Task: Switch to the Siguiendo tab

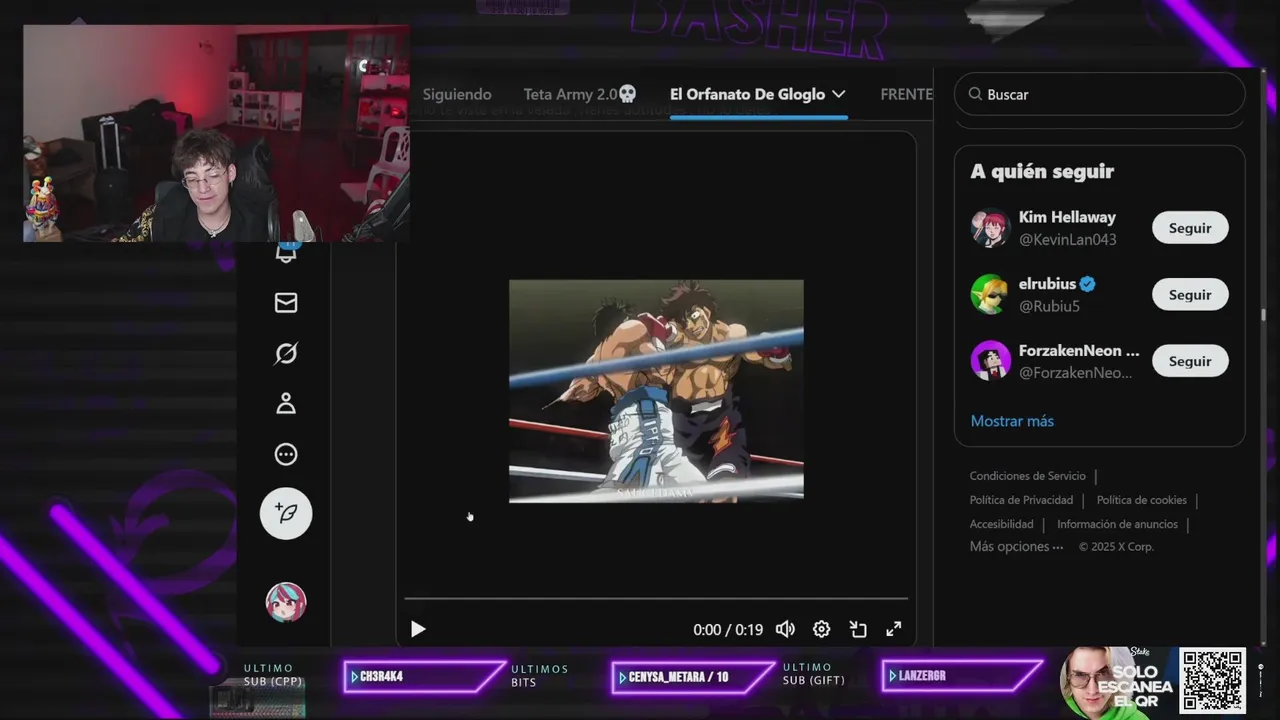Action: point(457,94)
